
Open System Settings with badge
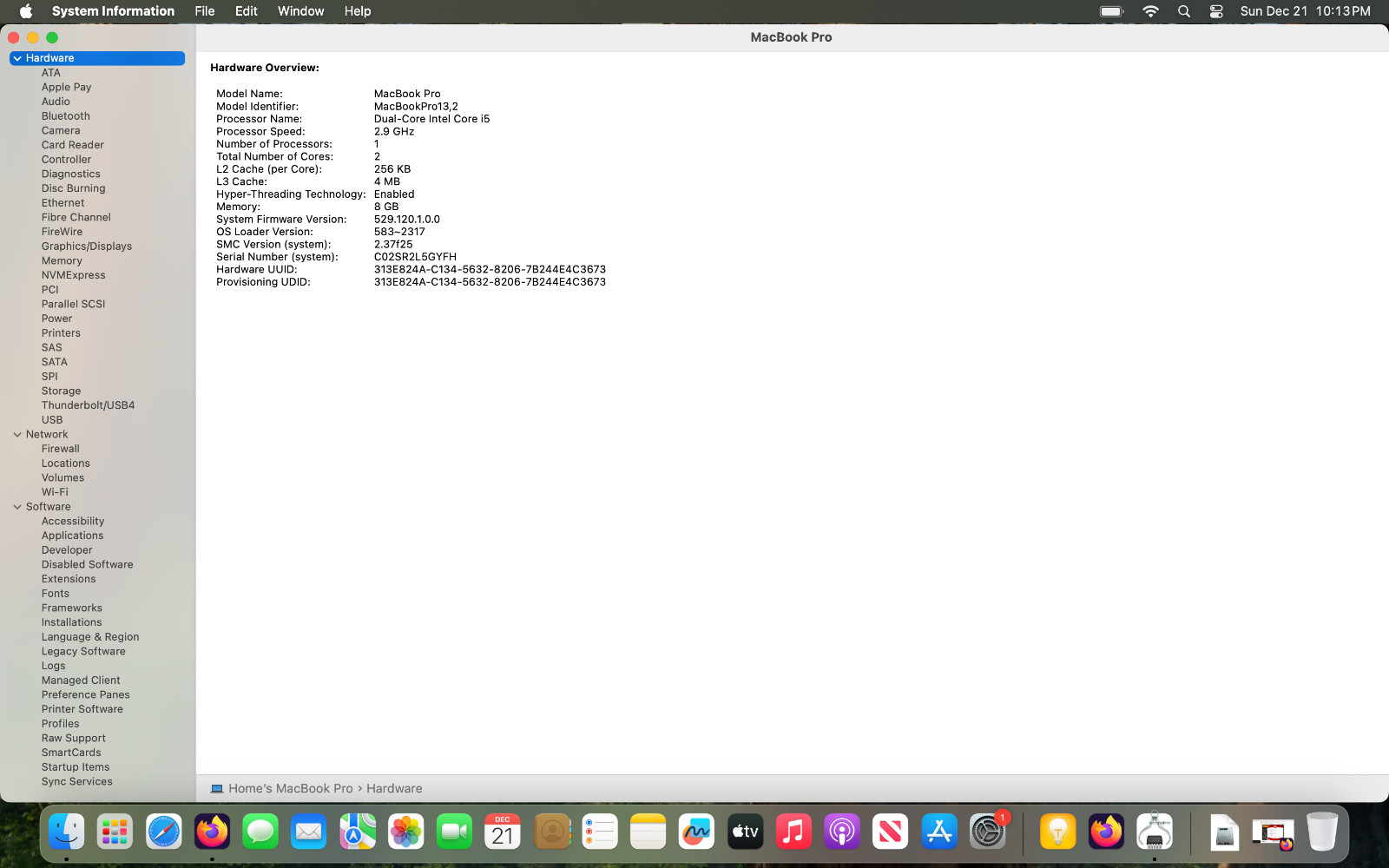pos(988,832)
